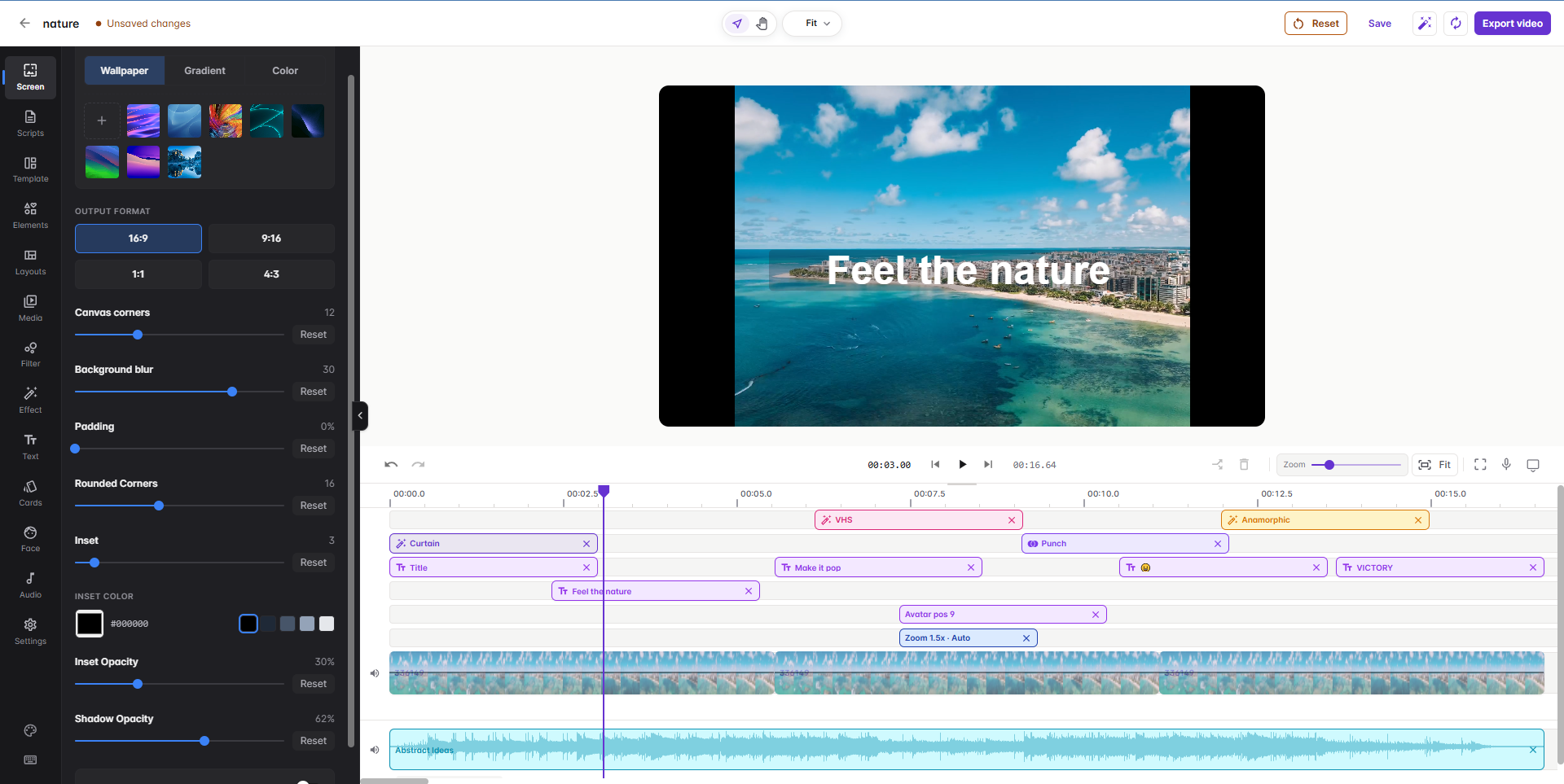Open the Text panel in sidebar
Viewport: 1564px width, 784px height.
30,447
